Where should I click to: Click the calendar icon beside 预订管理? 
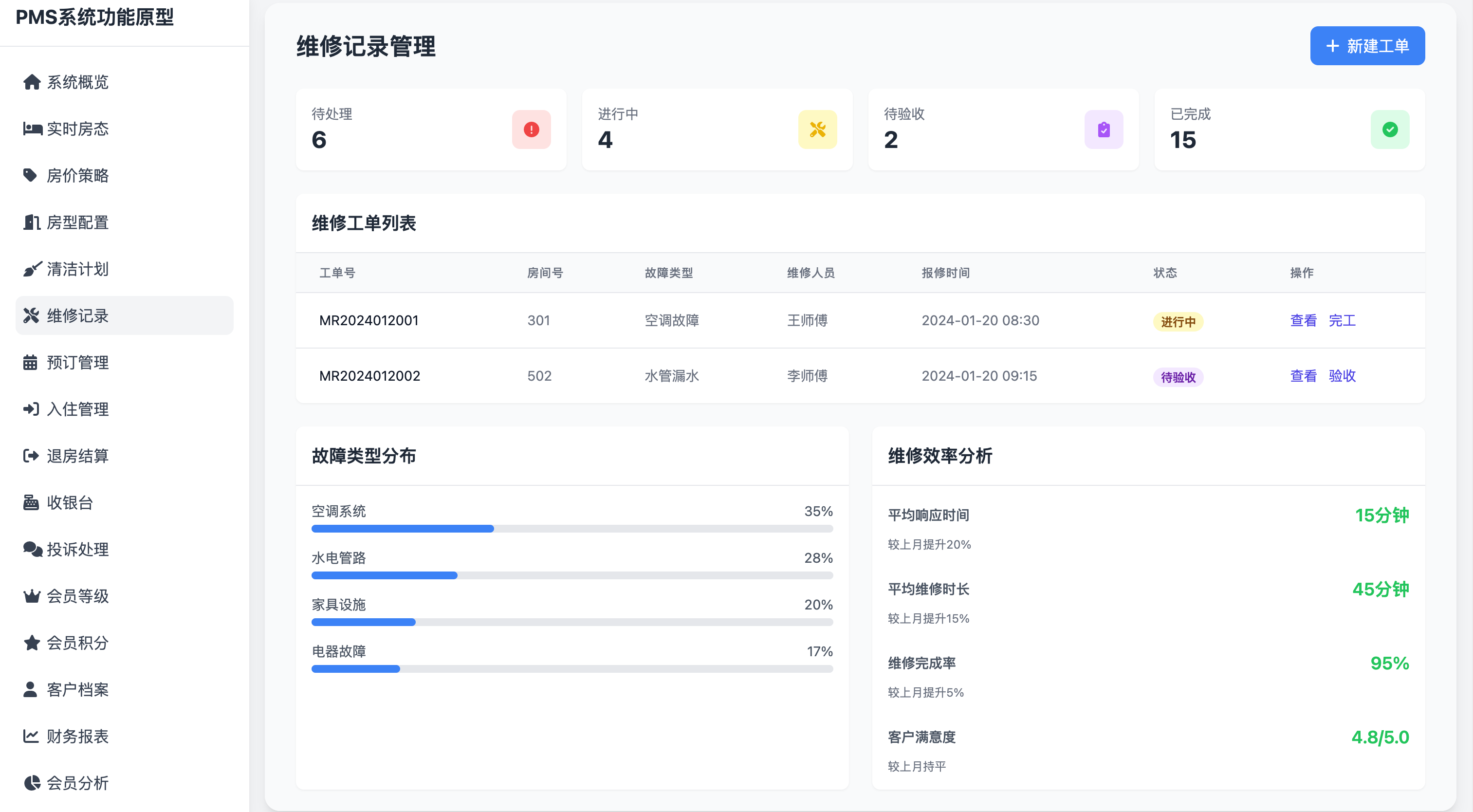click(x=30, y=363)
